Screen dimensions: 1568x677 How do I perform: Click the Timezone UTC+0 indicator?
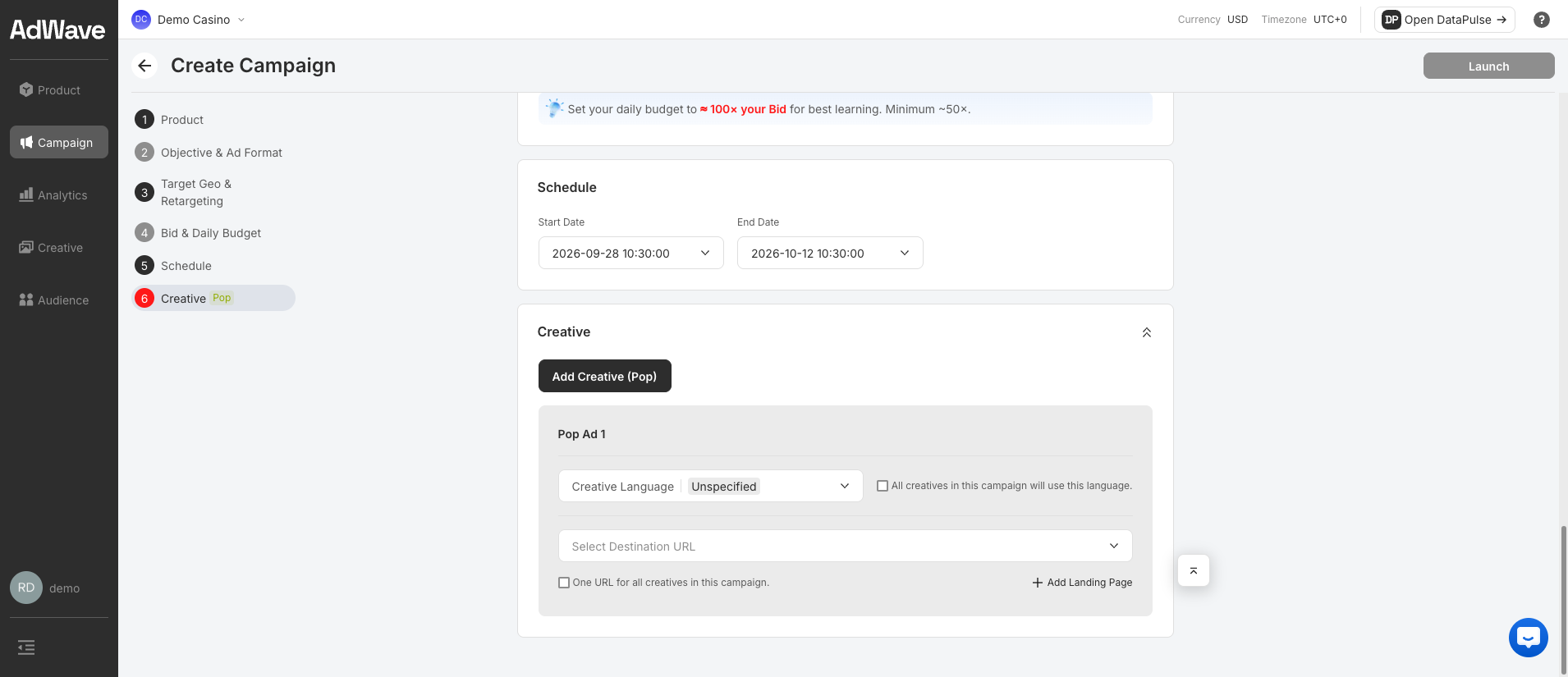point(1304,20)
